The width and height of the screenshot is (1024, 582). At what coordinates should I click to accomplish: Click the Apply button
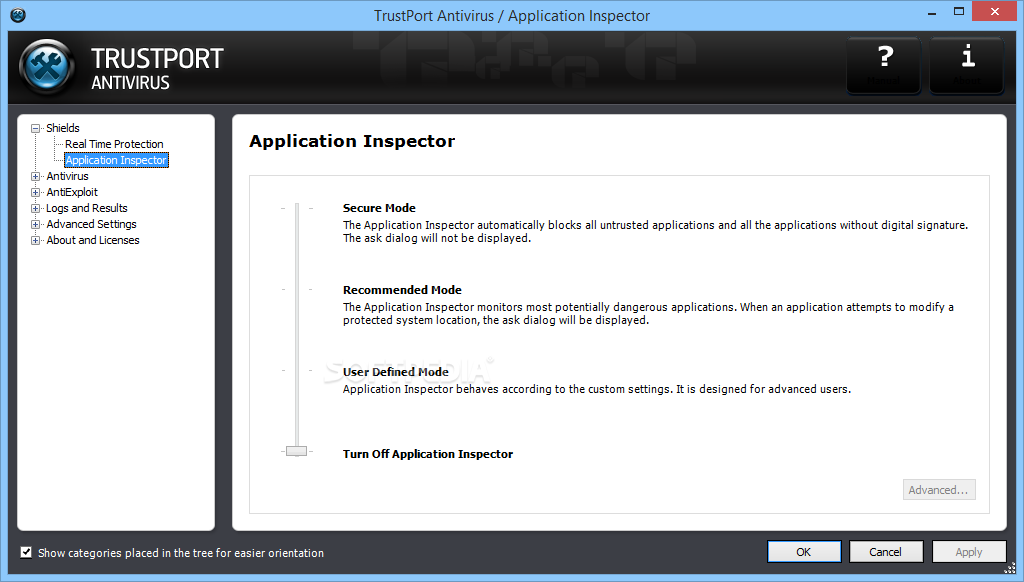[968, 552]
